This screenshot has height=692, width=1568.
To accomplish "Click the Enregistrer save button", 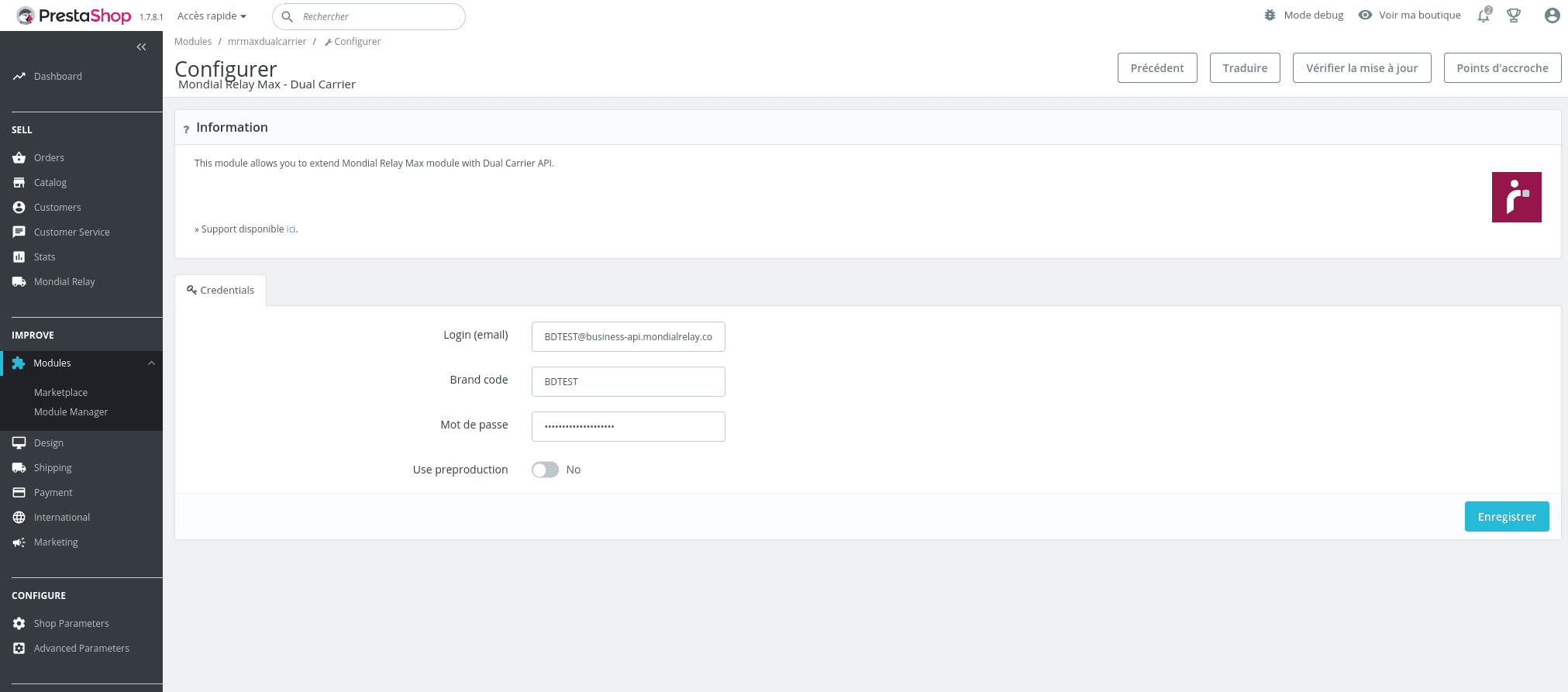I will [1506, 517].
